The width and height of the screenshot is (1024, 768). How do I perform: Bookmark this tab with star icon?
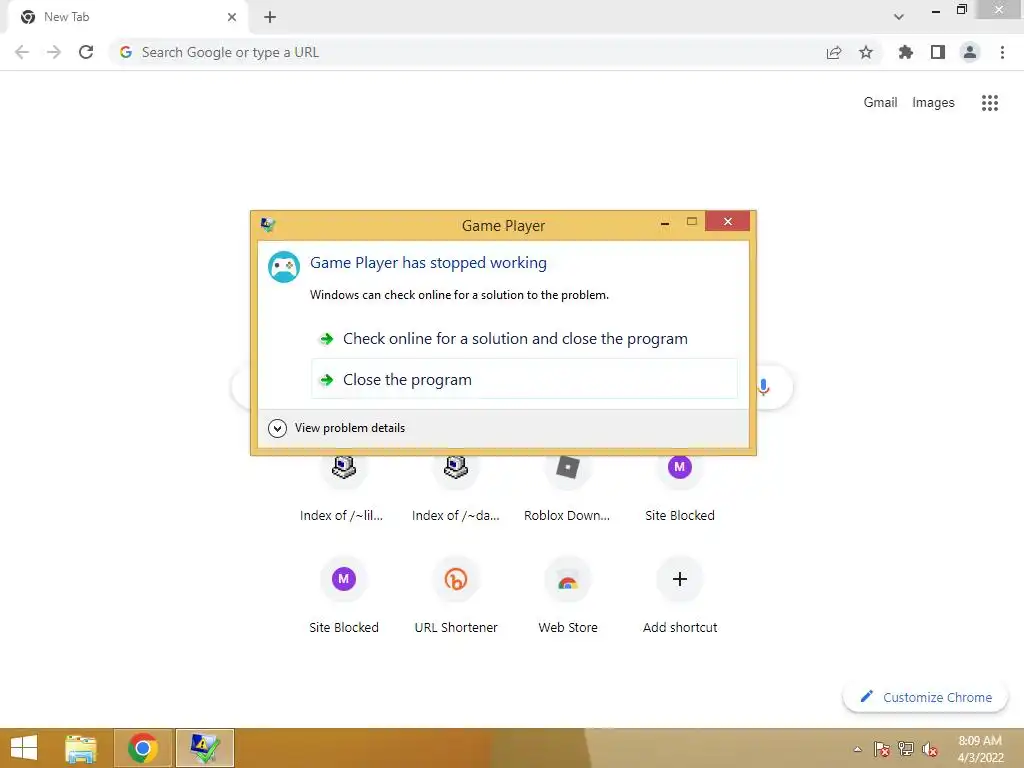[866, 52]
